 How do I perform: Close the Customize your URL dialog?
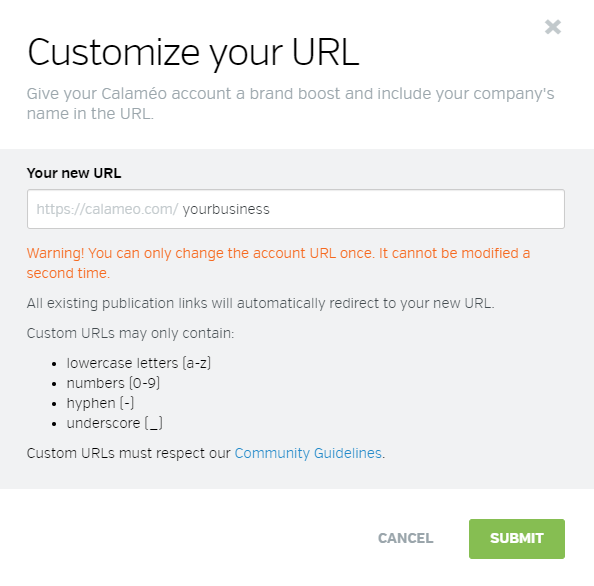[x=553, y=27]
